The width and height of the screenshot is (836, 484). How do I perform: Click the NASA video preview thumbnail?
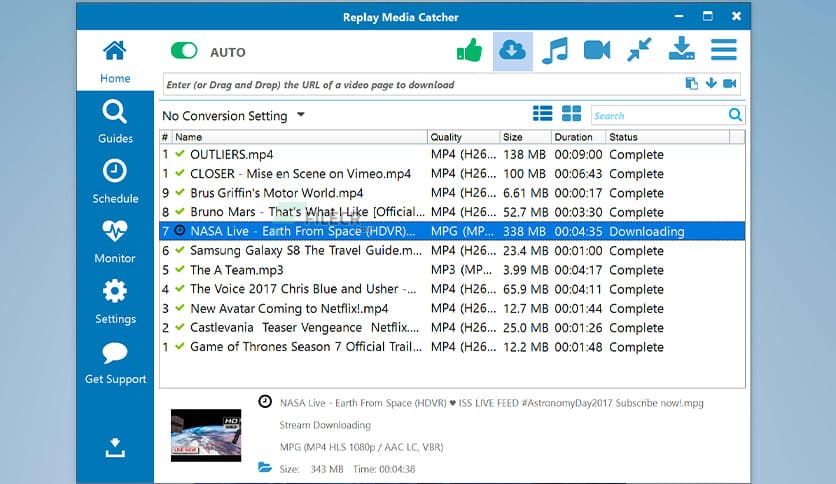tap(206, 435)
